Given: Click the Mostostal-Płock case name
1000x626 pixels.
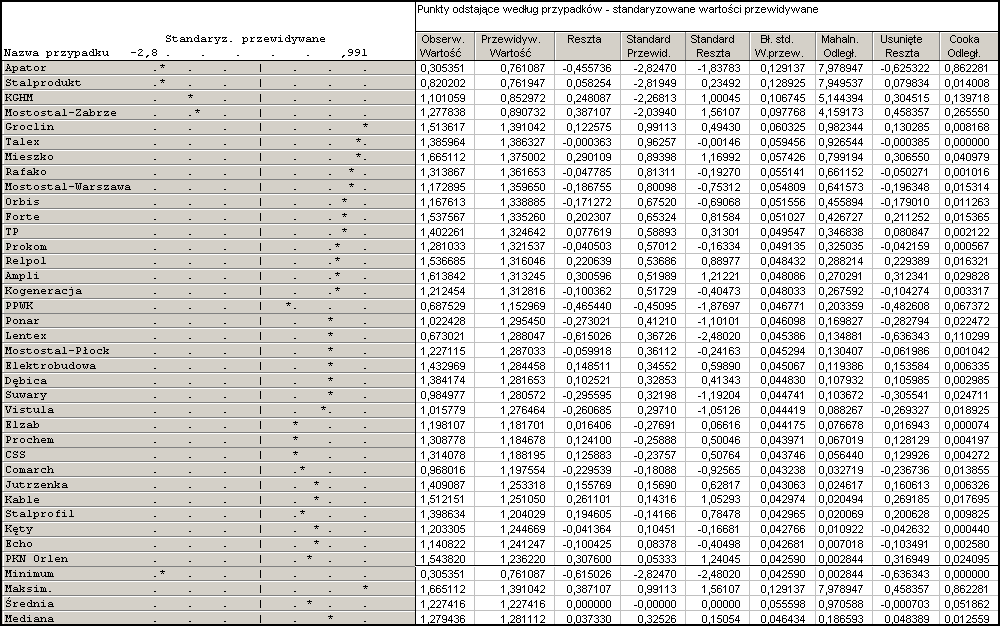Looking at the screenshot, I should click(x=57, y=351).
